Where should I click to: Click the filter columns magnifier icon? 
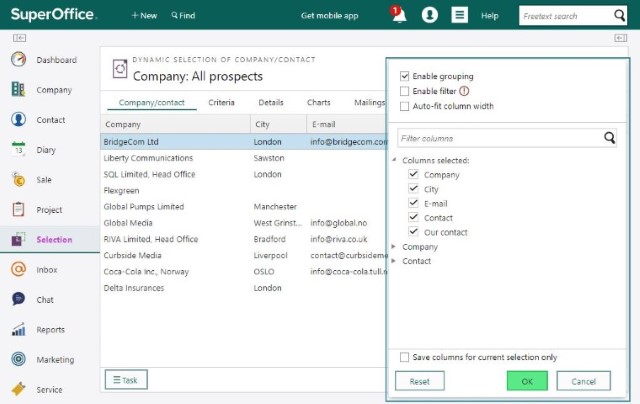609,138
